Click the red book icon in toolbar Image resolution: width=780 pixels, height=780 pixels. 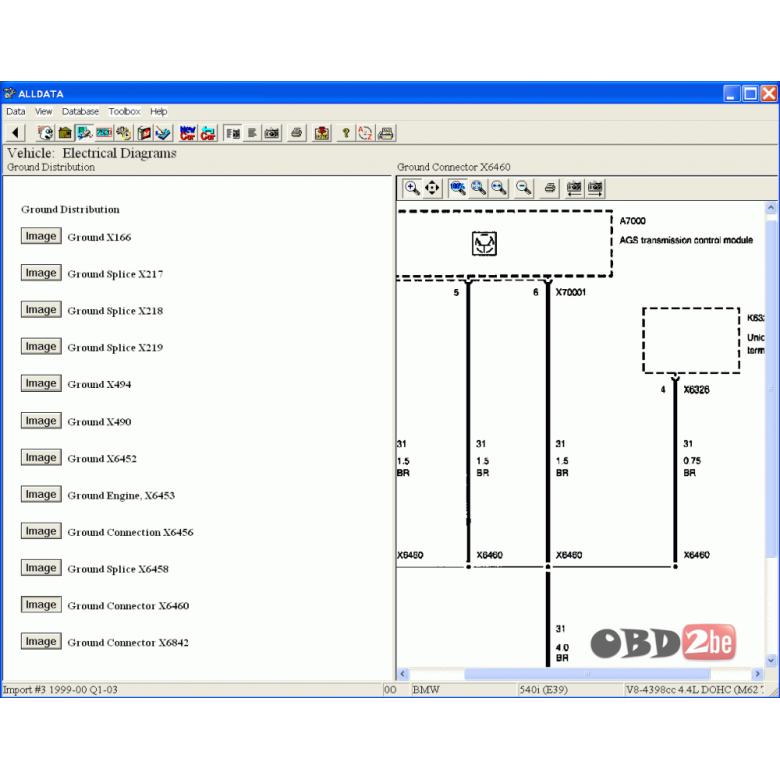tap(144, 133)
